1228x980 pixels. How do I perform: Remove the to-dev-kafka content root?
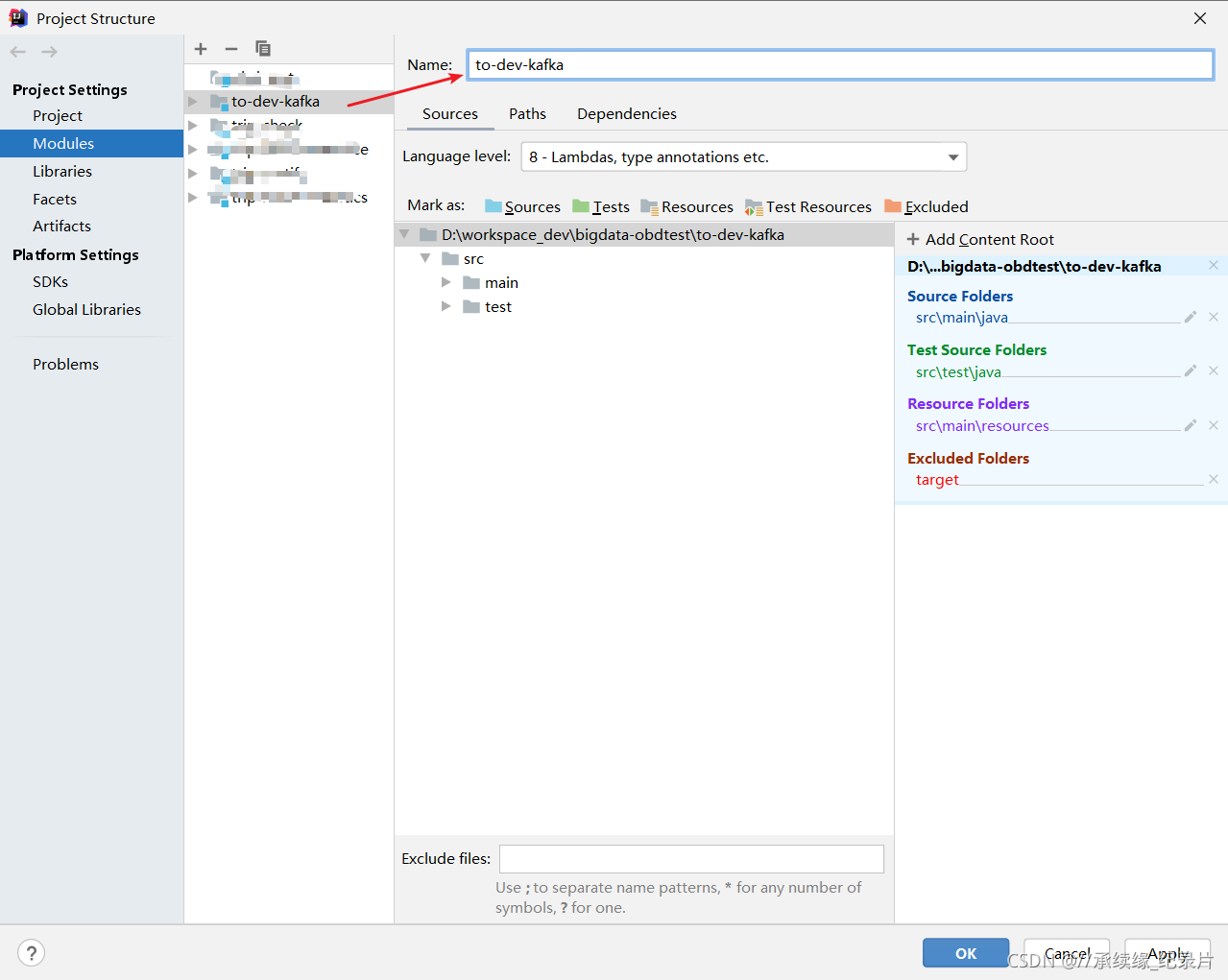1214,265
